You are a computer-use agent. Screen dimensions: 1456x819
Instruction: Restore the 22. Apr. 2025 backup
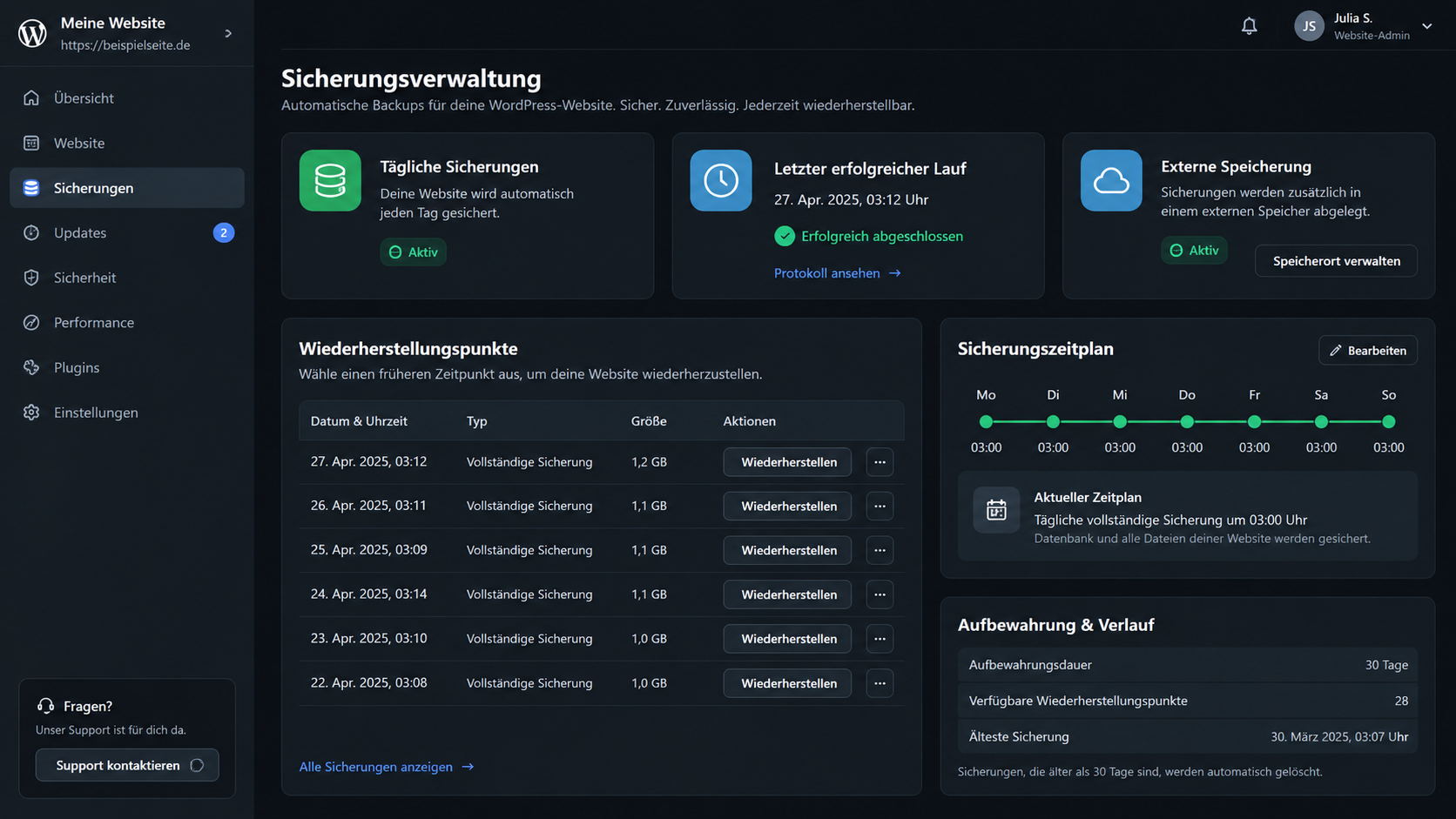[x=787, y=683]
